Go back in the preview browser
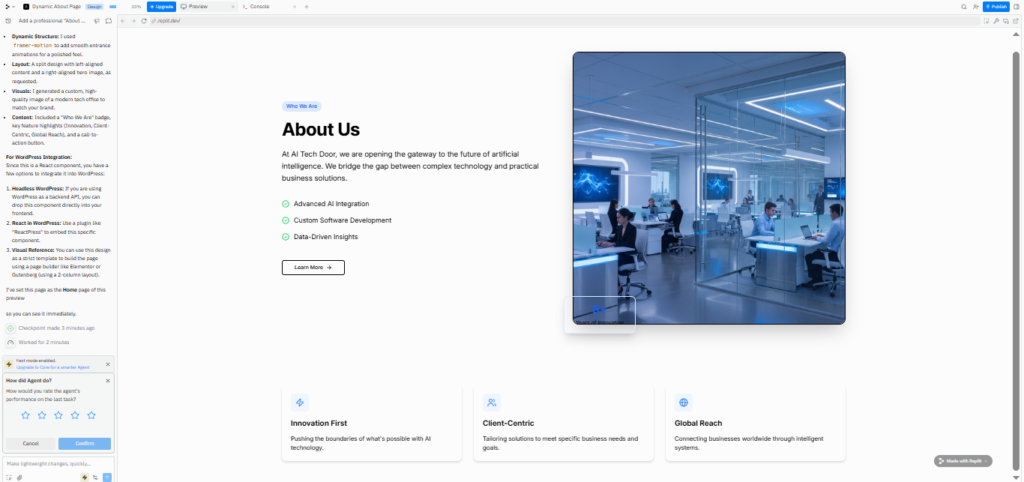The image size is (1024, 482). [x=122, y=20]
